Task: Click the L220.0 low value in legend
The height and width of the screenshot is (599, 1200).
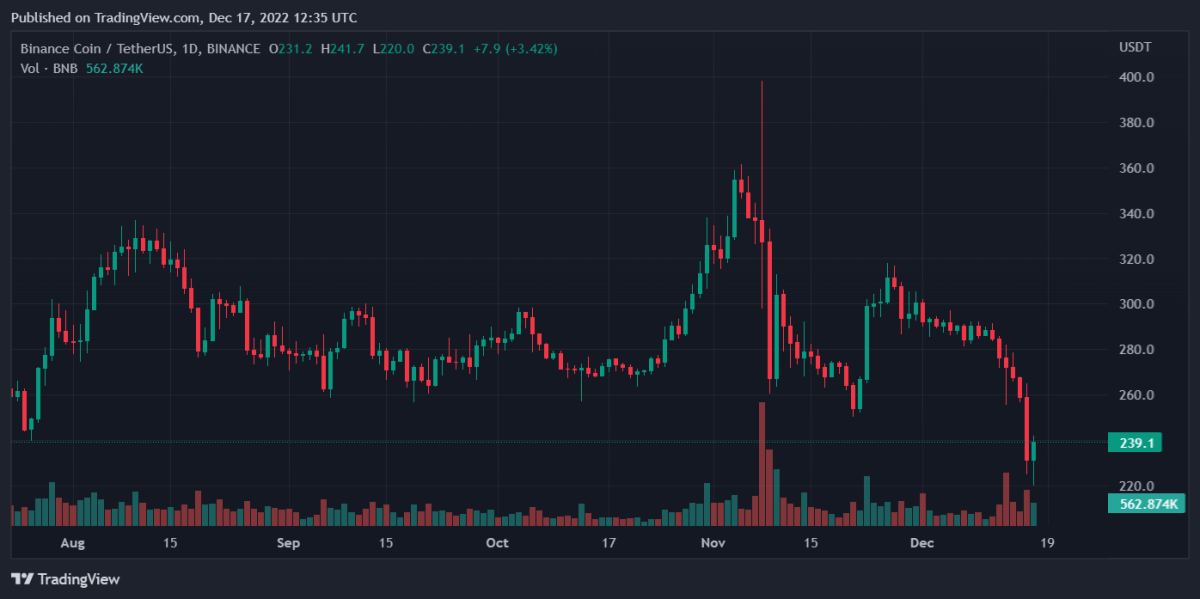Action: point(396,48)
